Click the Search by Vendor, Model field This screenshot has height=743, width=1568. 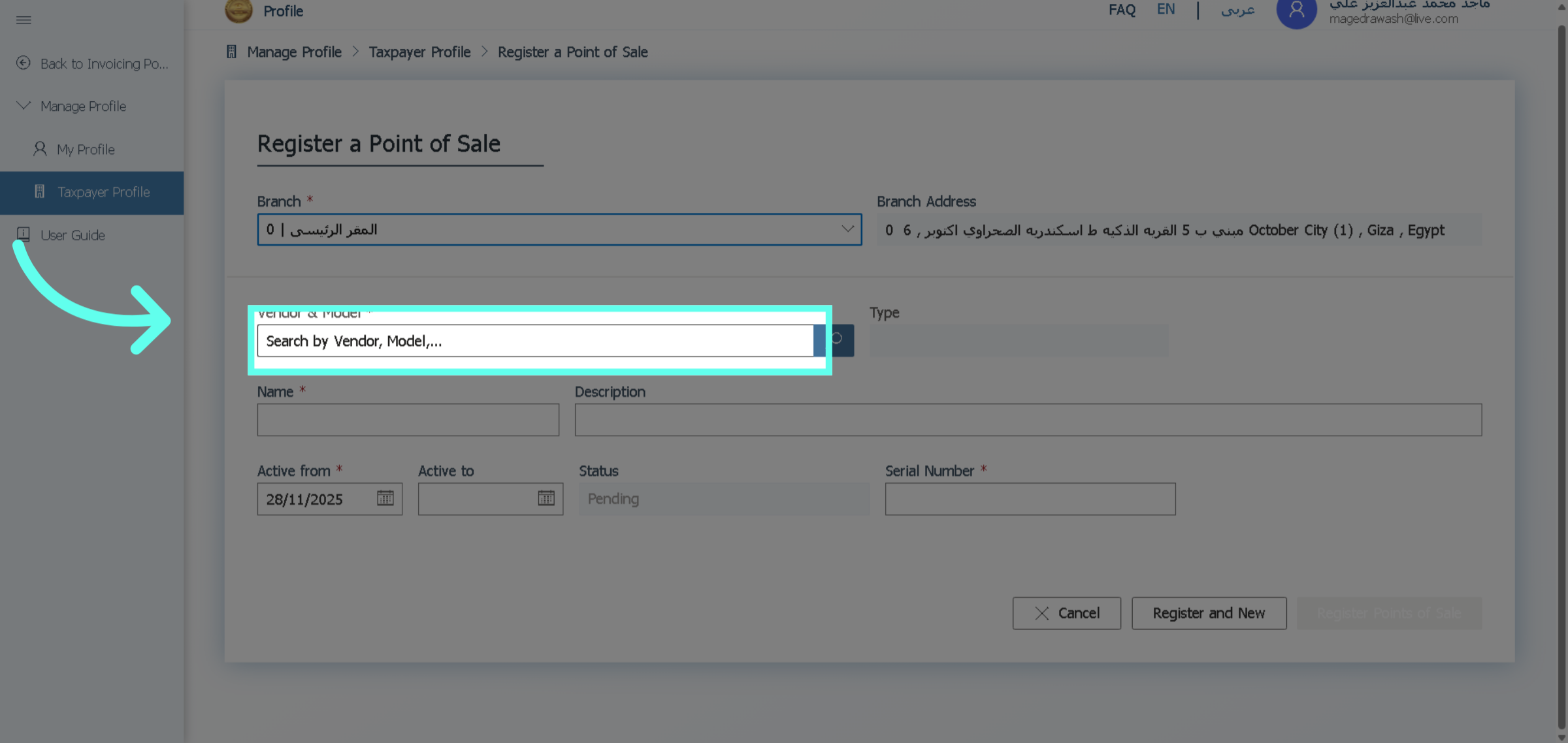coord(534,341)
